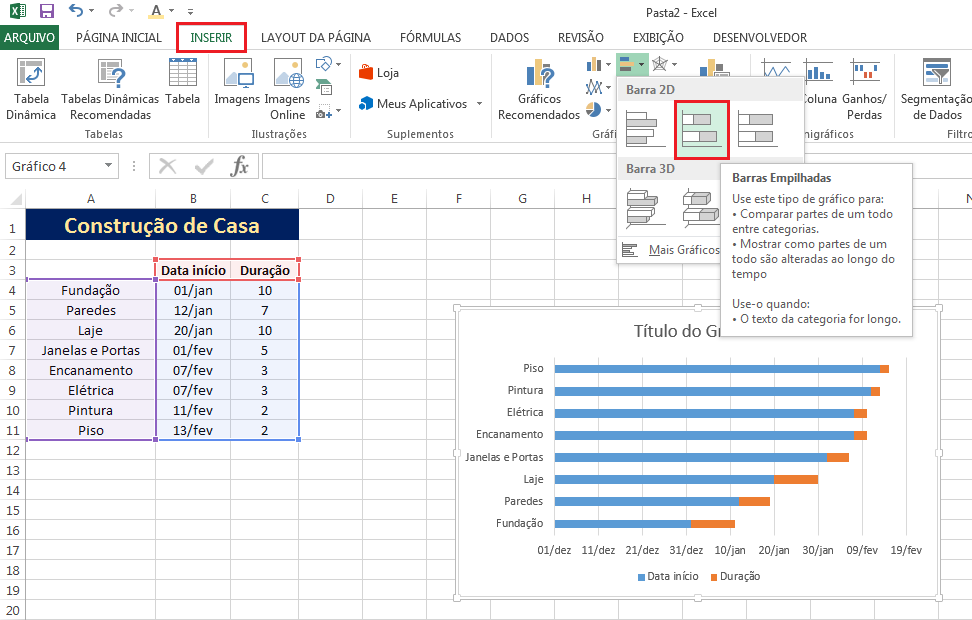Switch to the LAYOUT DA PÁGINA tab

[315, 38]
